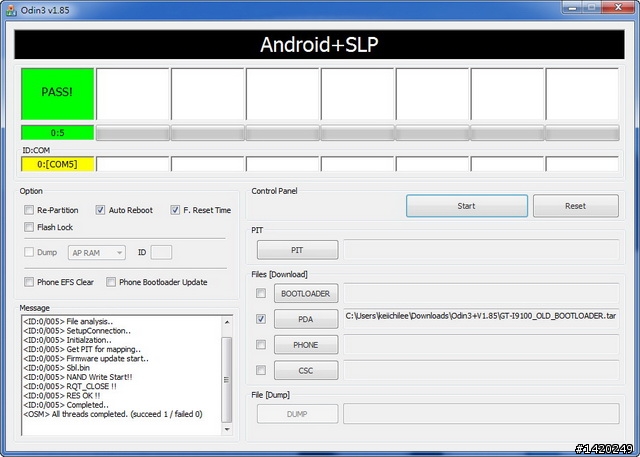
Task: Select the 'Firmware update start..' log line
Action: click(86, 359)
